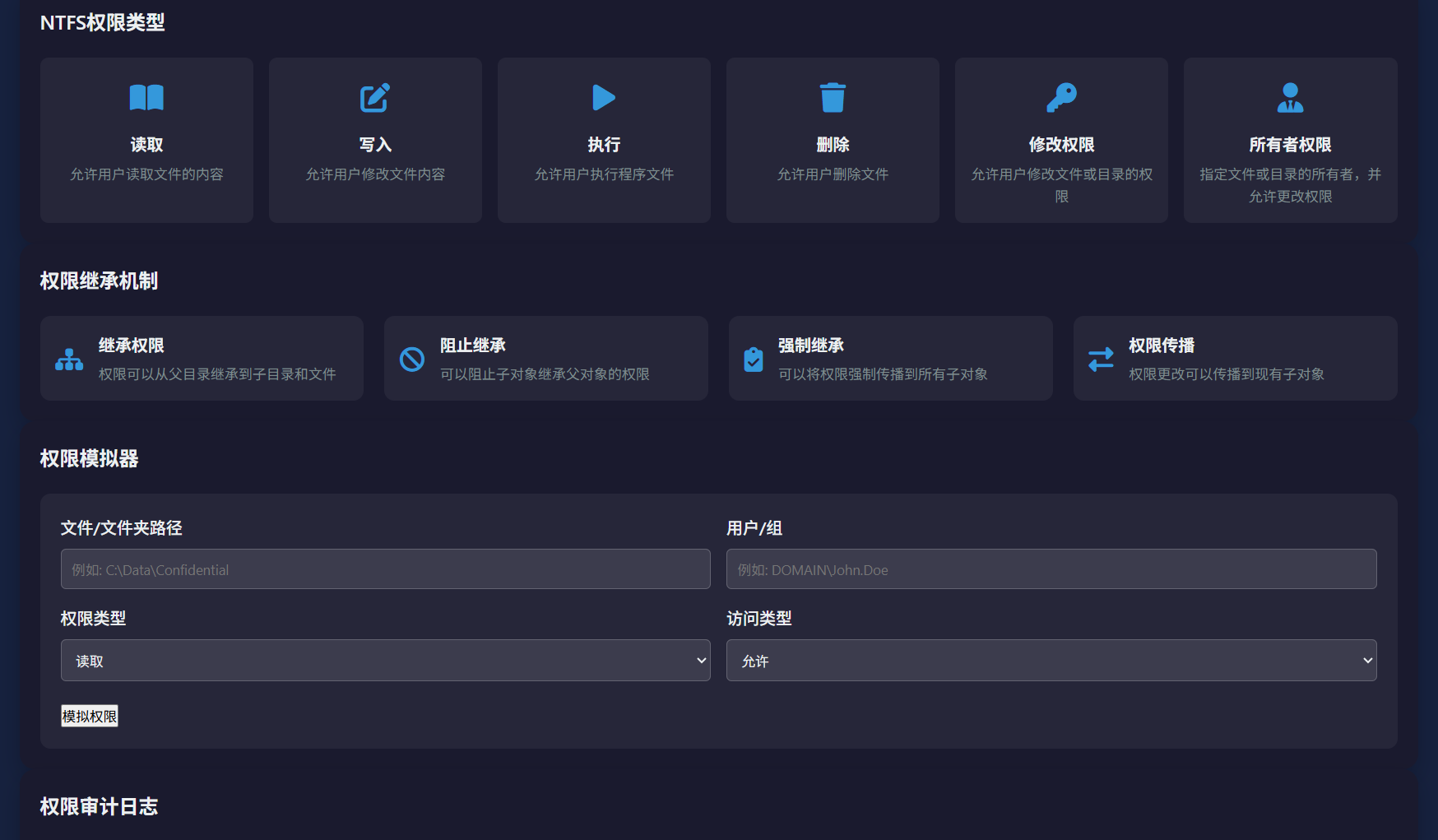Open the 访问类型 dropdown showing 允许
This screenshot has height=840, width=1438.
click(x=1051, y=661)
